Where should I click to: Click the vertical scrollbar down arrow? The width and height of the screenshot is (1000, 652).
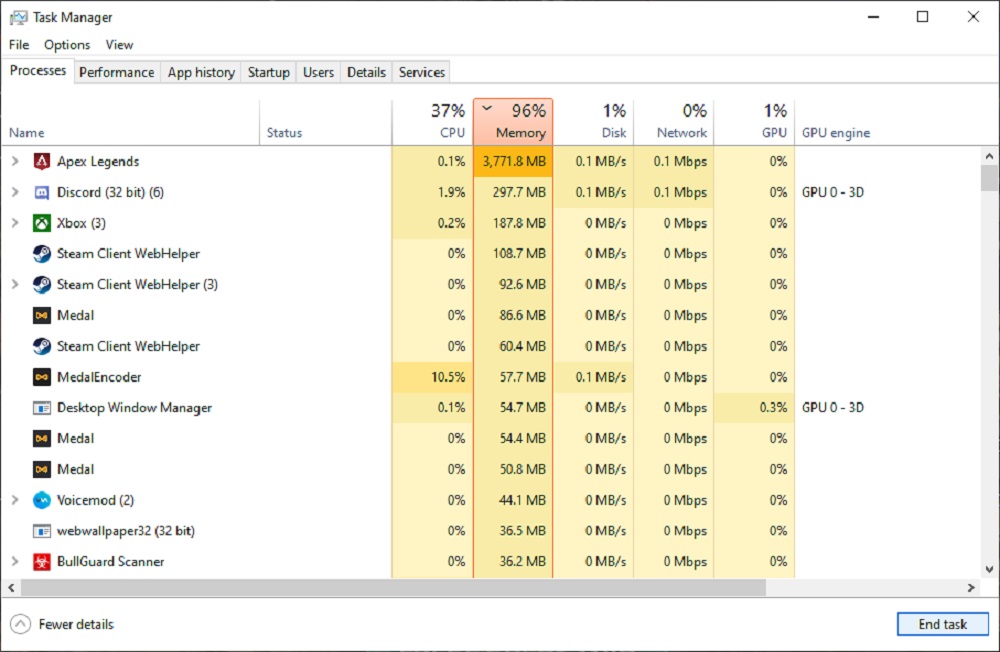pos(989,570)
